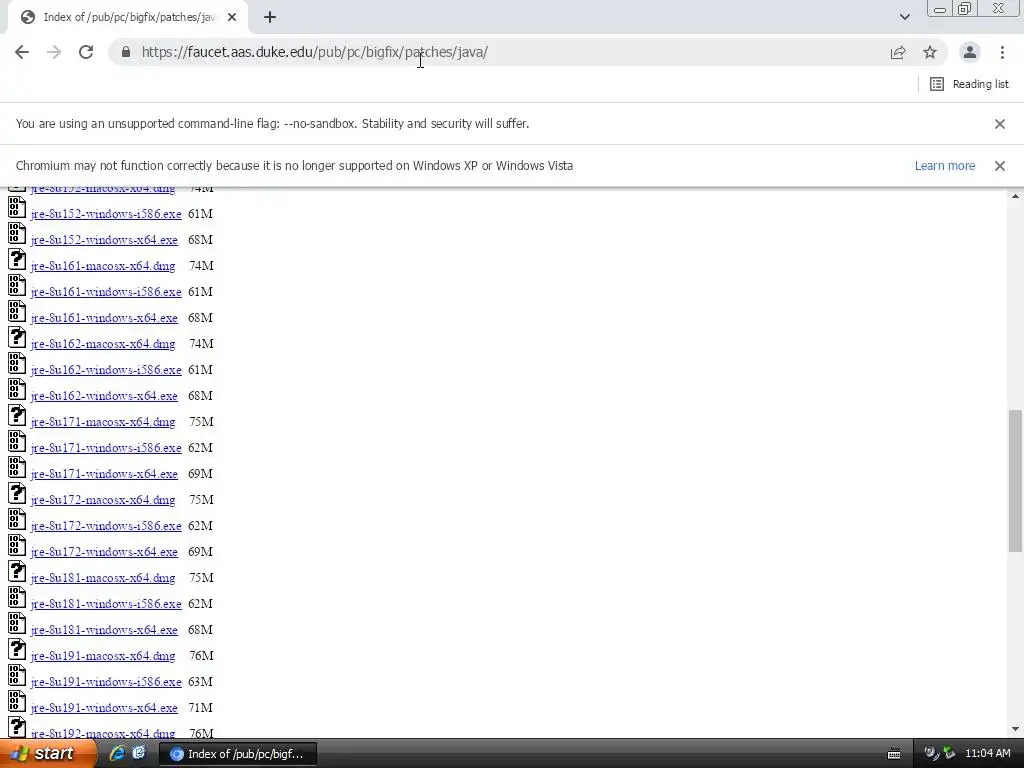This screenshot has width=1024, height=768.
Task: Click binary file icon beside jre-8u152-windows-i586.exe
Action: click(17, 208)
